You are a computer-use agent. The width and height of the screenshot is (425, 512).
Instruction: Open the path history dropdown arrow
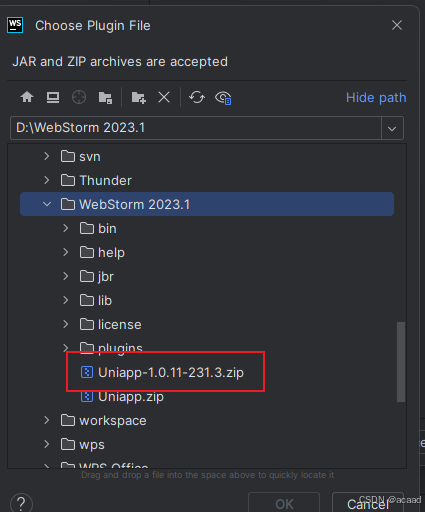click(x=392, y=128)
